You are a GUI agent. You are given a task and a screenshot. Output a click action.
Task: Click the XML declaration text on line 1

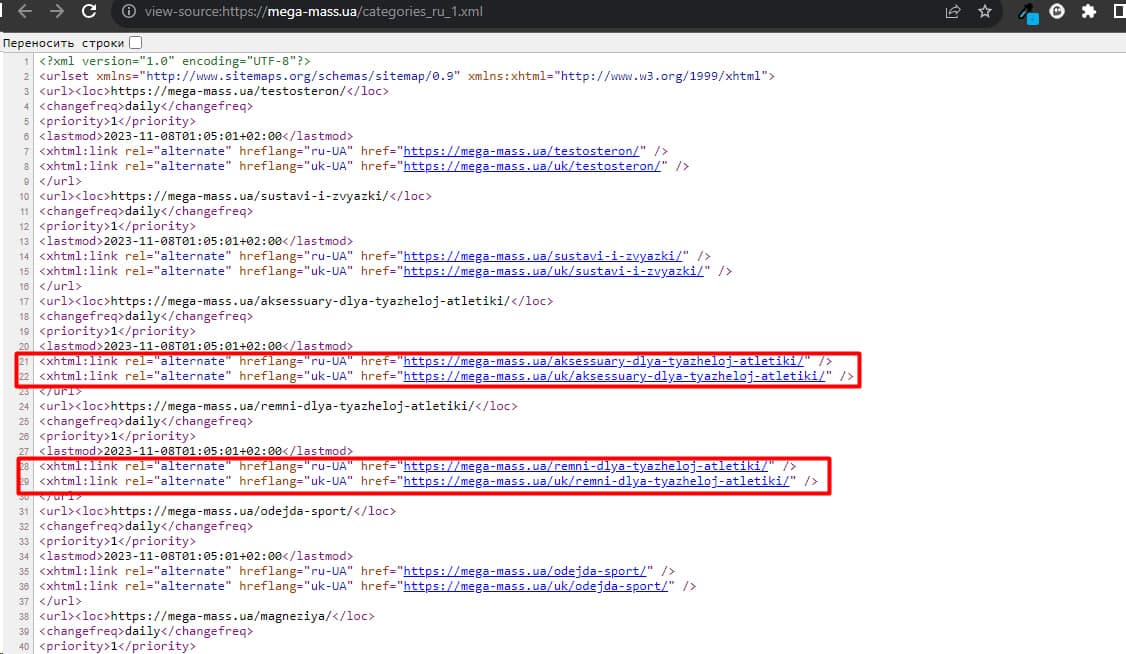[175, 61]
